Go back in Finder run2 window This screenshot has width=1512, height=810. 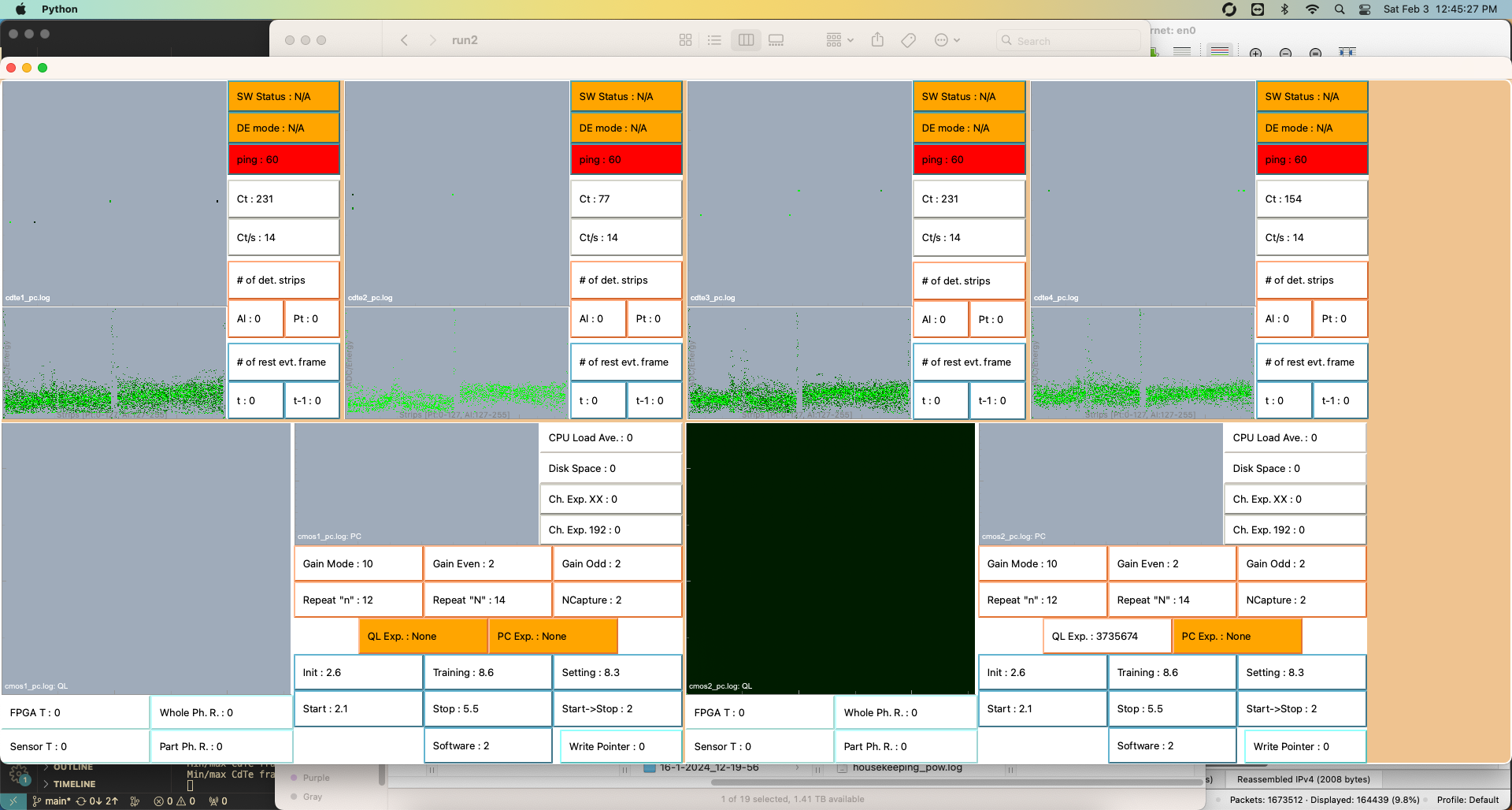(x=404, y=40)
